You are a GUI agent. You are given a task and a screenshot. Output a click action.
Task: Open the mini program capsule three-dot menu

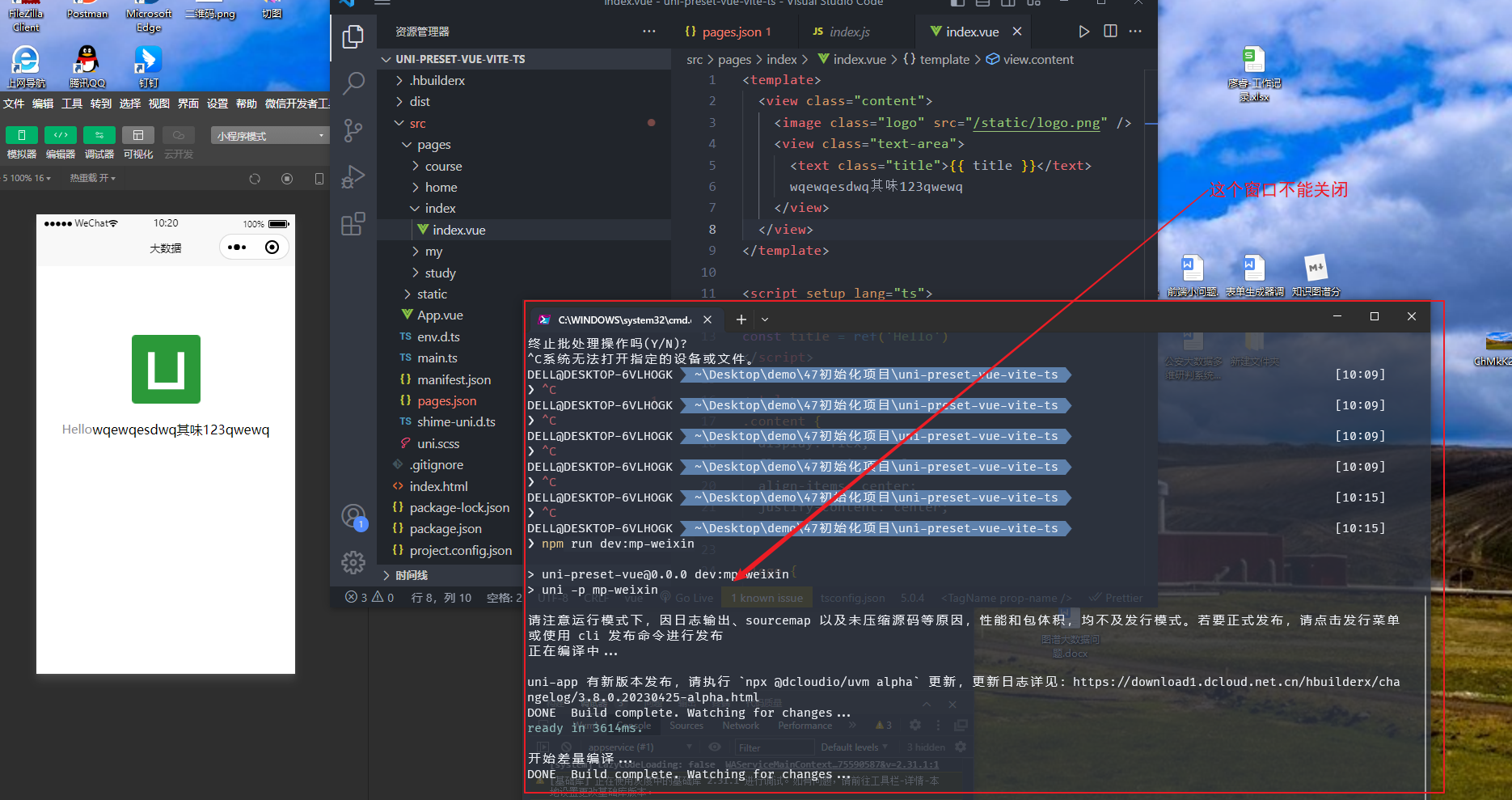237,248
